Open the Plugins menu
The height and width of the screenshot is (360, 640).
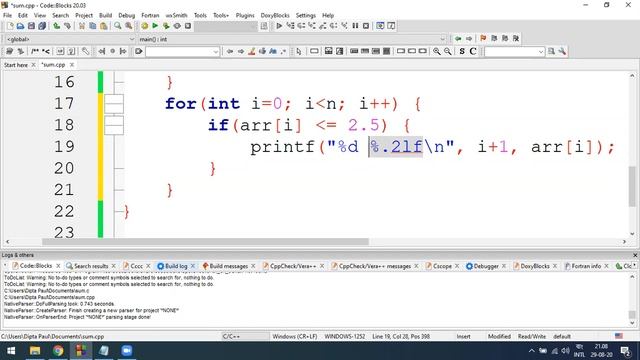[x=245, y=16]
